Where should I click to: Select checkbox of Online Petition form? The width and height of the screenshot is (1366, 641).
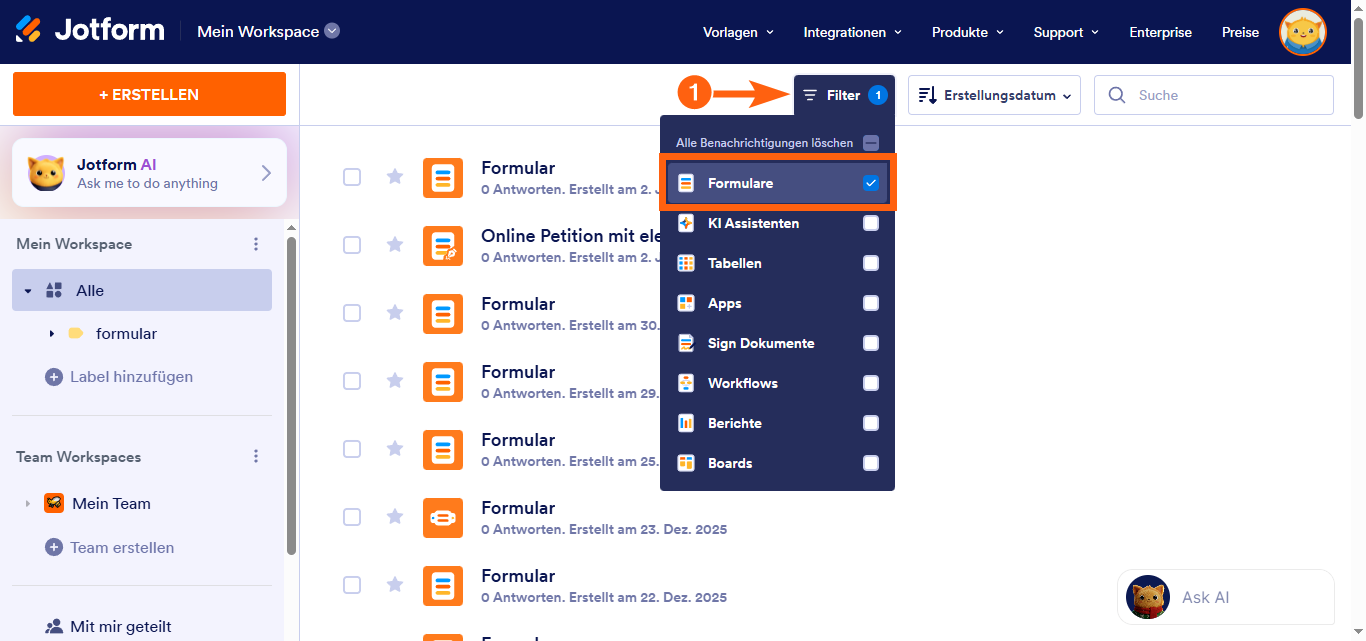tap(352, 245)
